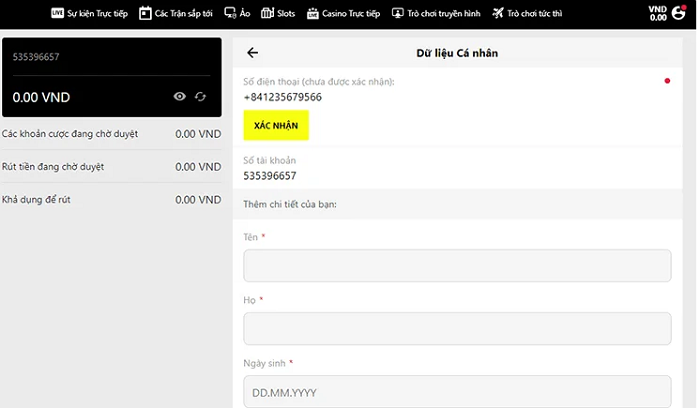
Task: Select the Các khoản cược đang chờ duyệt row
Action: tap(111, 134)
